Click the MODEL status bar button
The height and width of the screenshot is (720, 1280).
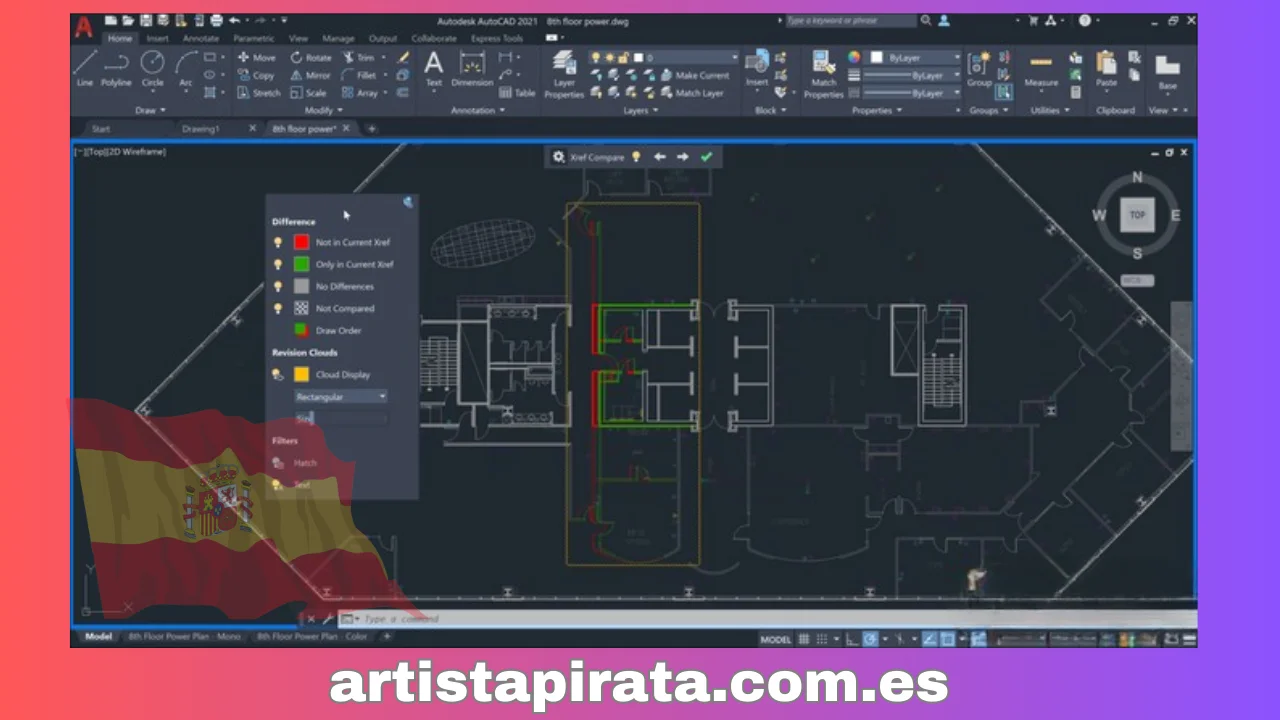tap(776, 639)
